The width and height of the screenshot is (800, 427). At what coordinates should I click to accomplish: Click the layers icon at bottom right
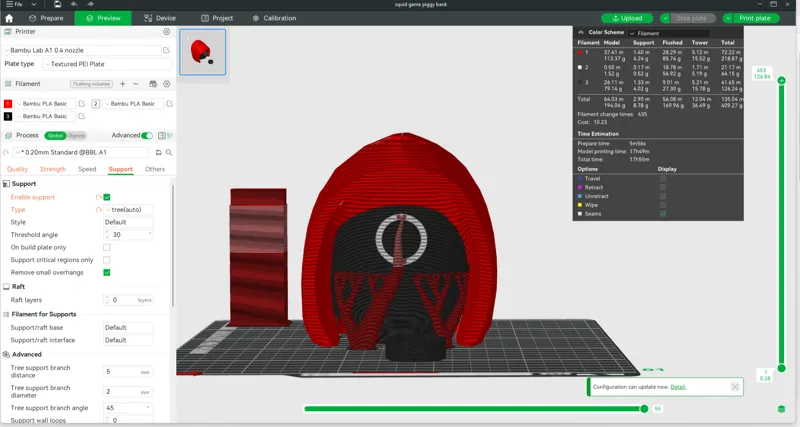point(781,409)
